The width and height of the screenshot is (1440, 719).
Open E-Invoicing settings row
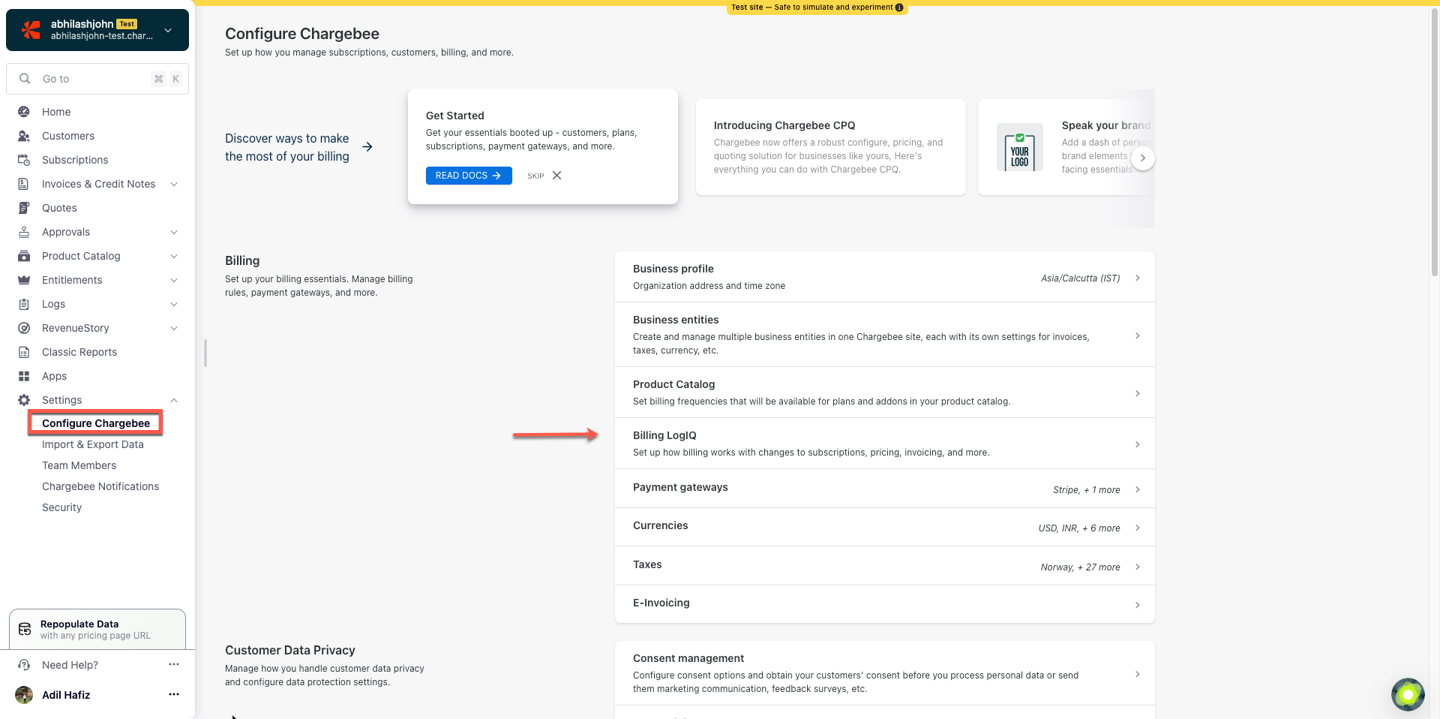[x=885, y=604]
